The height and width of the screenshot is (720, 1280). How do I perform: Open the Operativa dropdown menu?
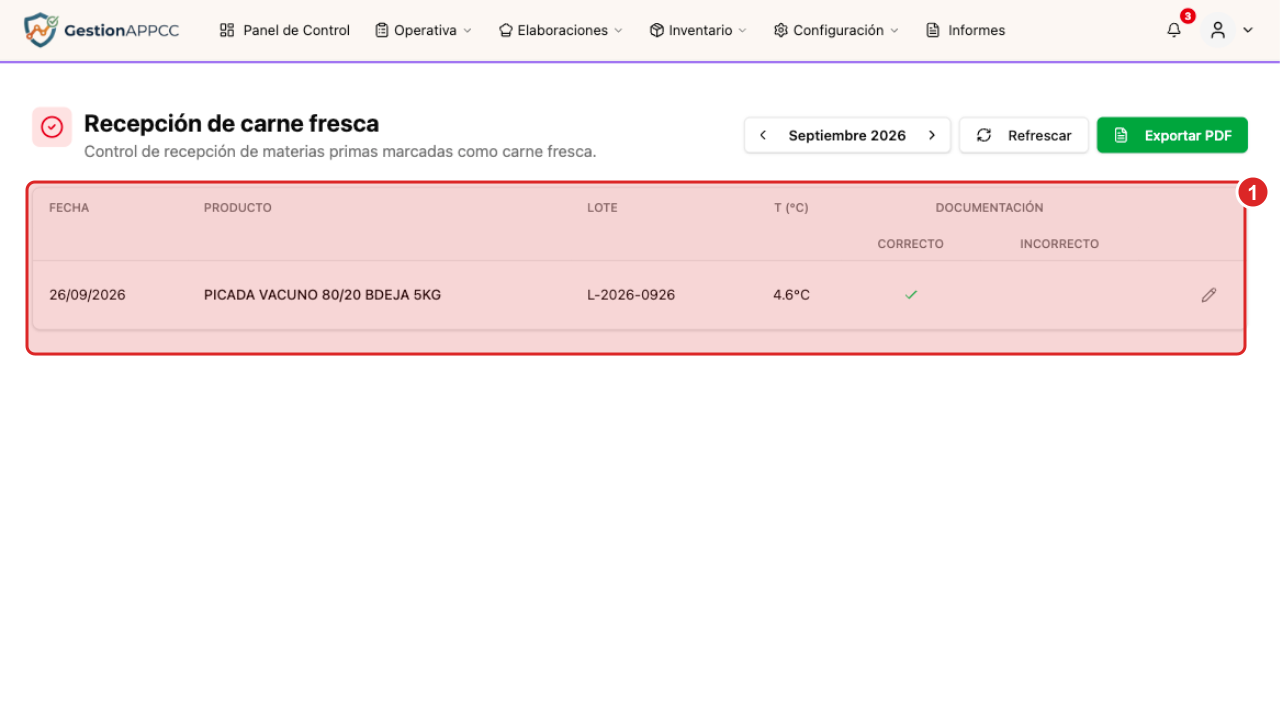click(423, 30)
